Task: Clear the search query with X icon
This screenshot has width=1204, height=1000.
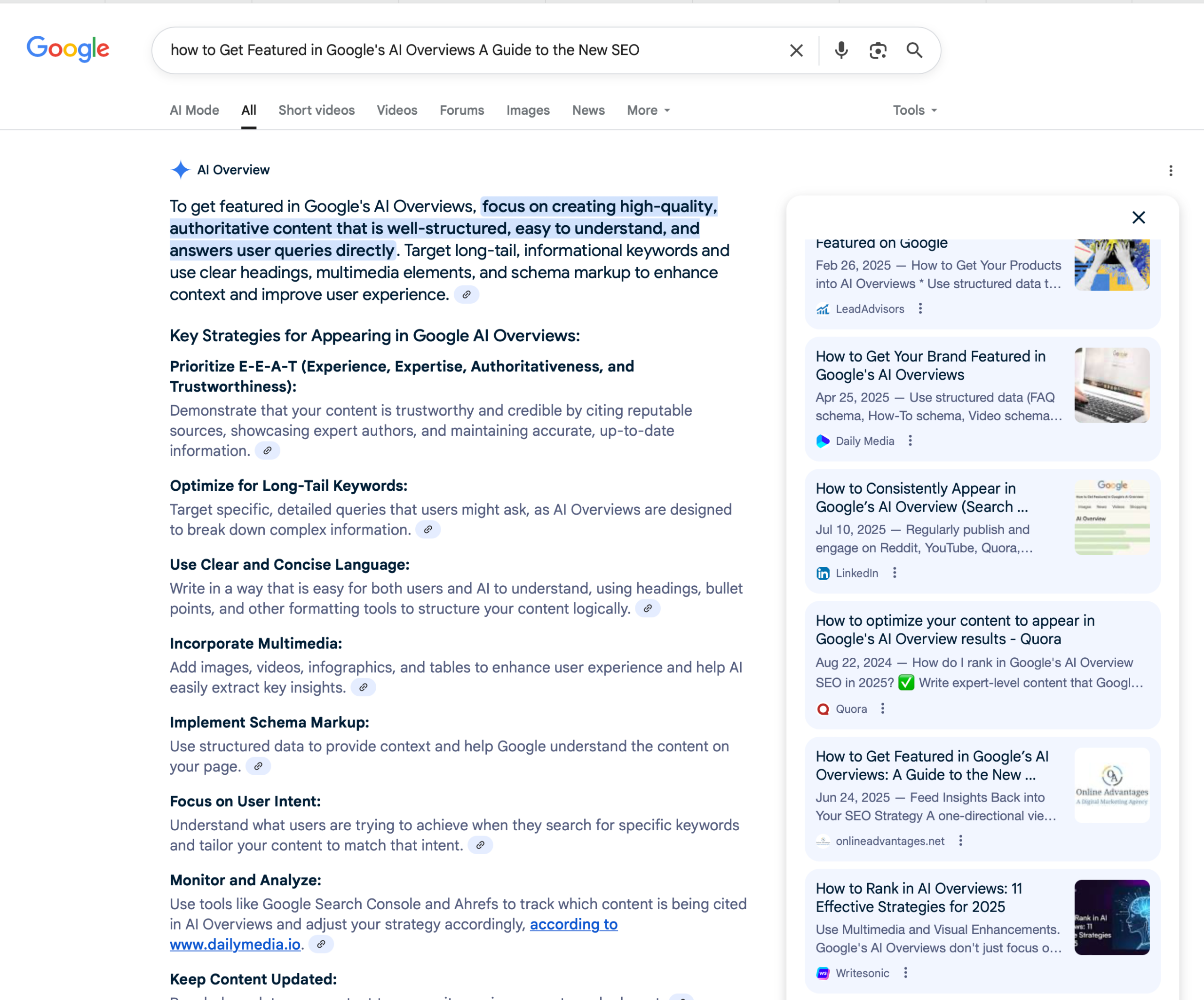Action: pyautogui.click(x=796, y=50)
